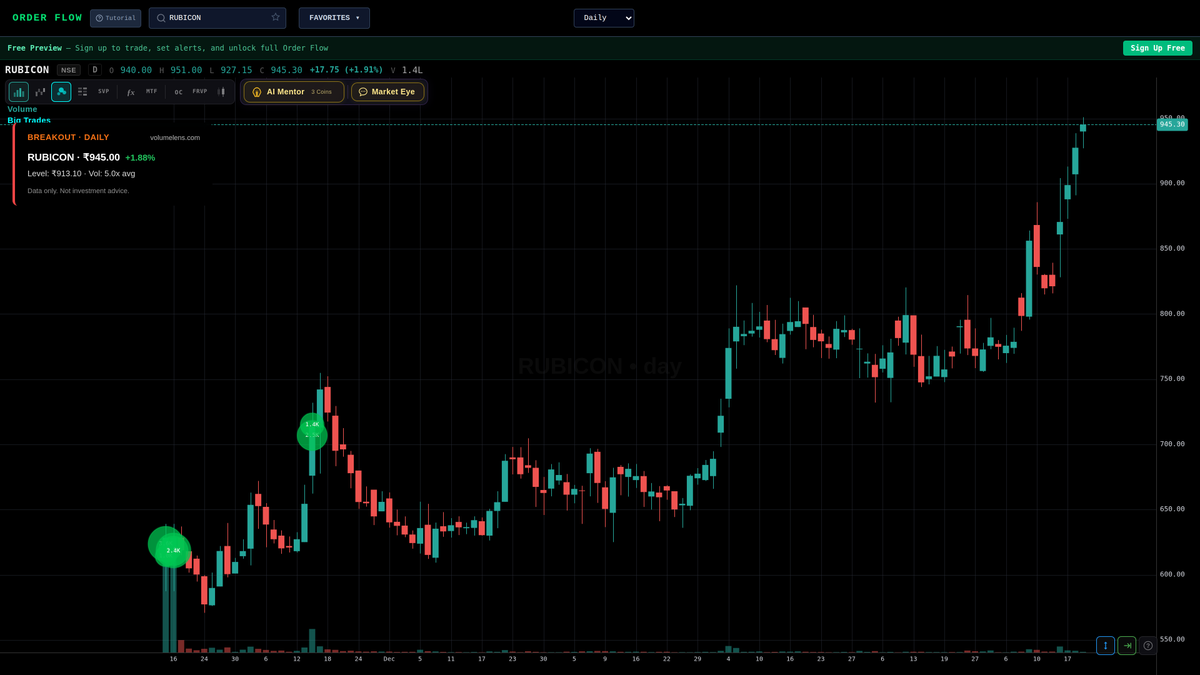
Task: Enable the auto-scale toggle near bottom right
Action: [x=1104, y=645]
